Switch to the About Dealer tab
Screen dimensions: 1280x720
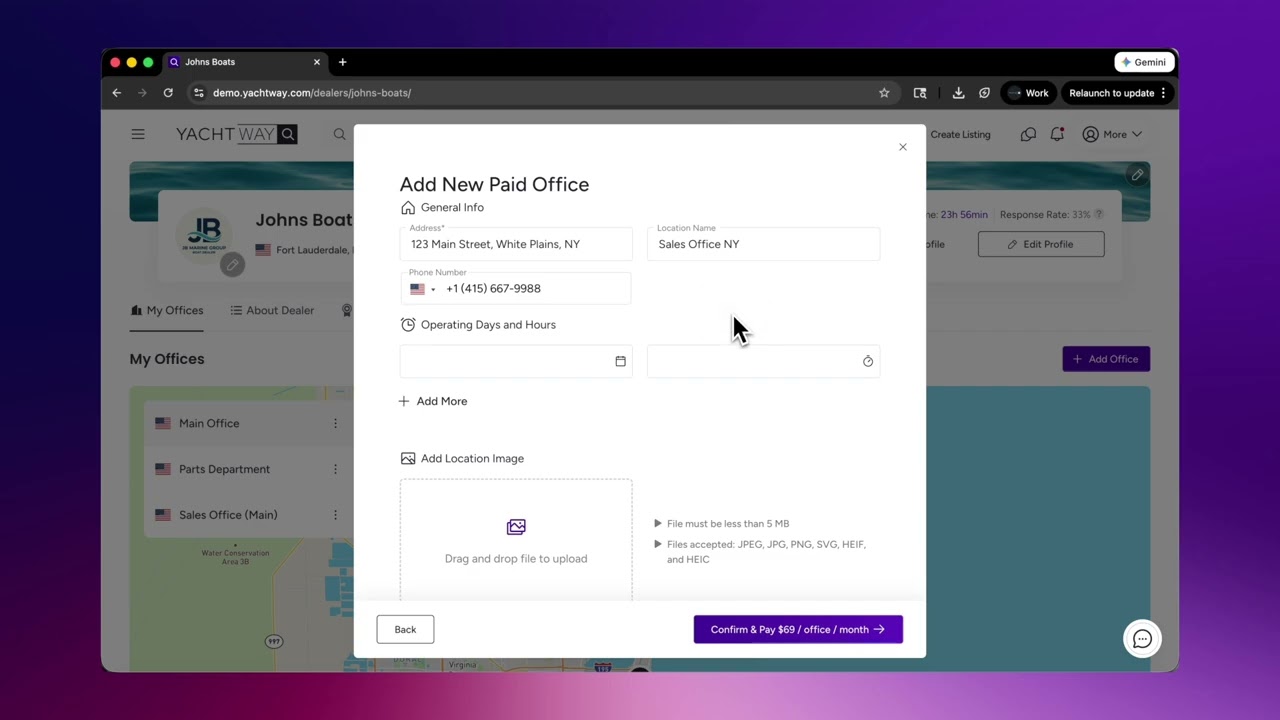coord(280,310)
